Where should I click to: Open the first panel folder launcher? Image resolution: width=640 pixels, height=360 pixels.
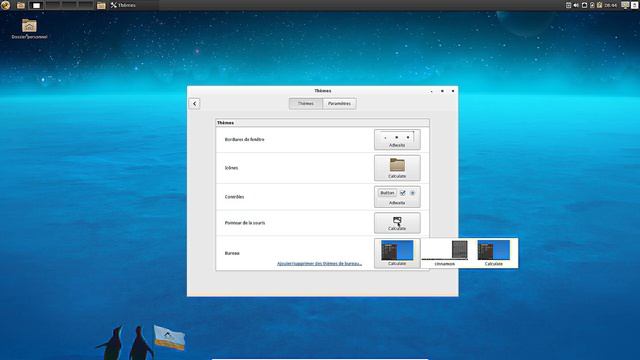click(20, 5)
